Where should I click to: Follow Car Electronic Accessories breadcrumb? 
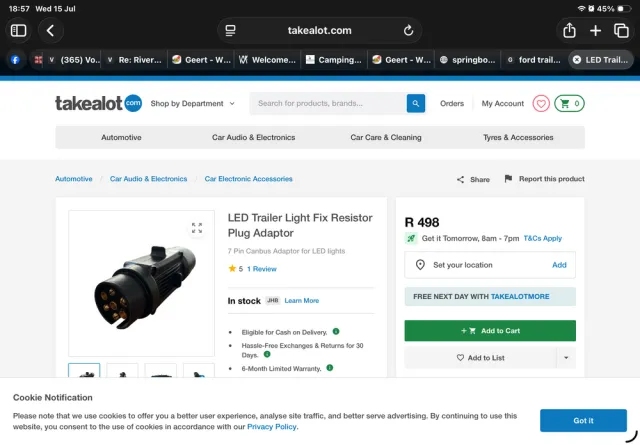(x=249, y=179)
